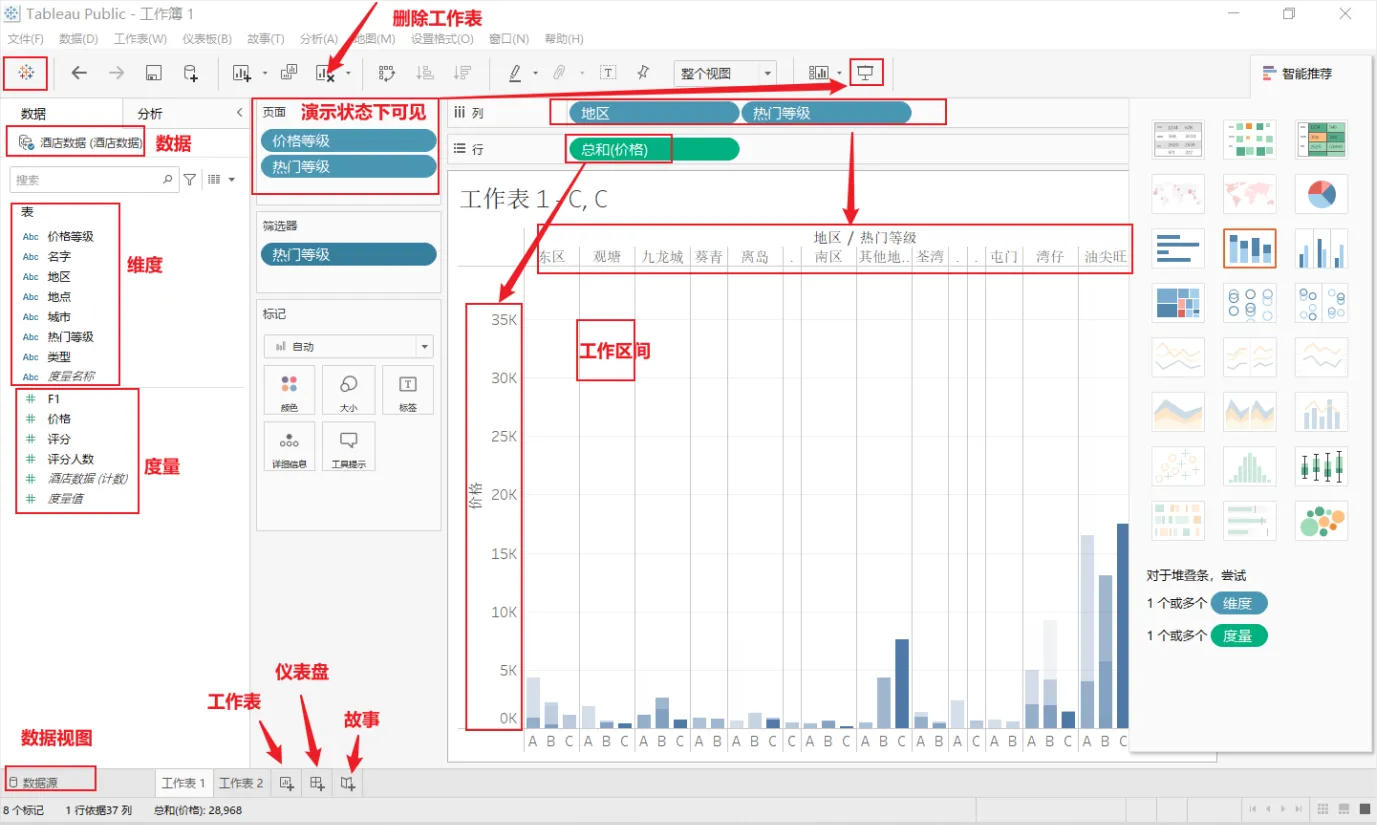Click the 地区 pill on columns shelf
The width and height of the screenshot is (1377, 825).
[653, 113]
